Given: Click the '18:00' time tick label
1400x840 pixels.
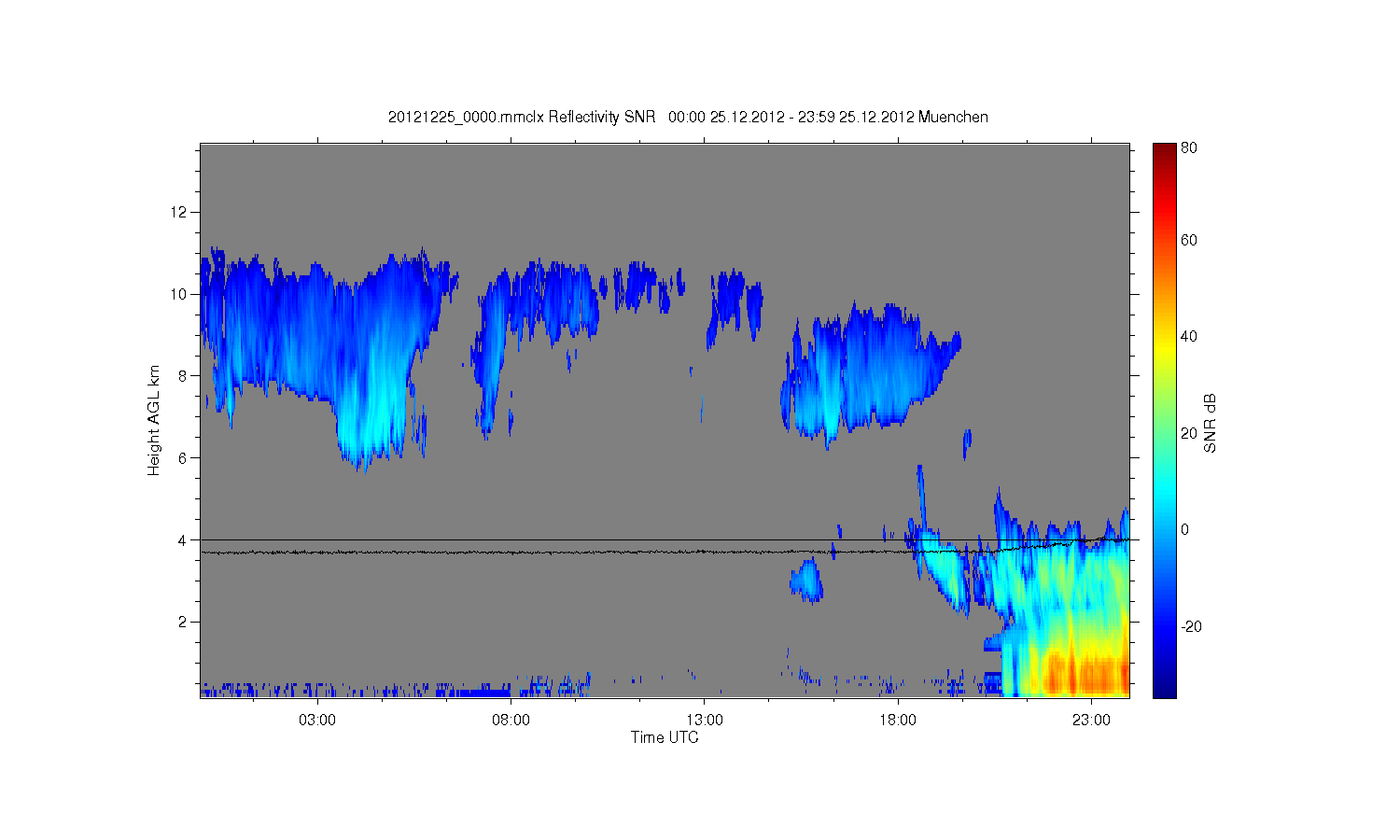Looking at the screenshot, I should [x=898, y=721].
